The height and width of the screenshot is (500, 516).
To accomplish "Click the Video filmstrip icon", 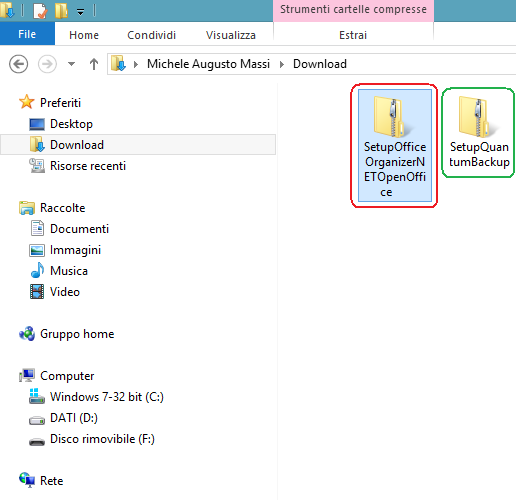I will (x=37, y=292).
